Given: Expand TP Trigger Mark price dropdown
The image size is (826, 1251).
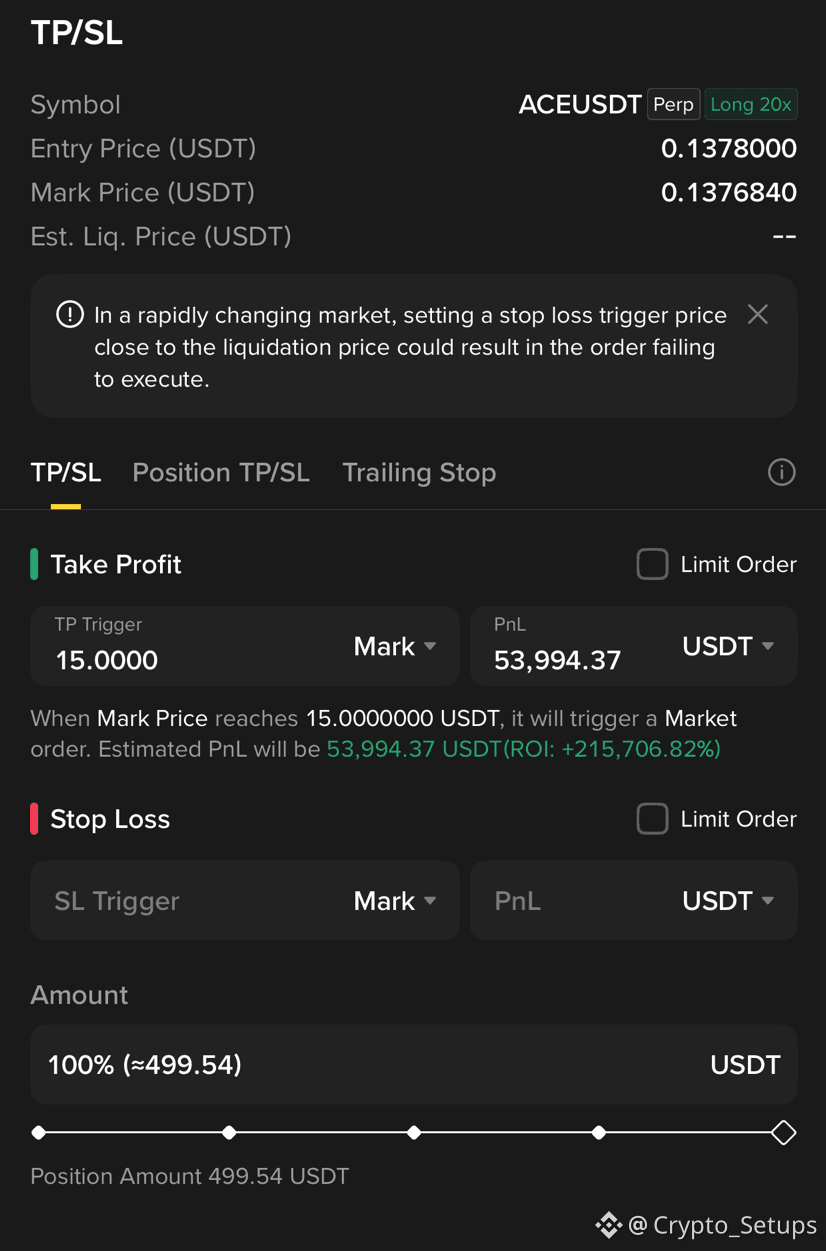Looking at the screenshot, I should pos(395,646).
